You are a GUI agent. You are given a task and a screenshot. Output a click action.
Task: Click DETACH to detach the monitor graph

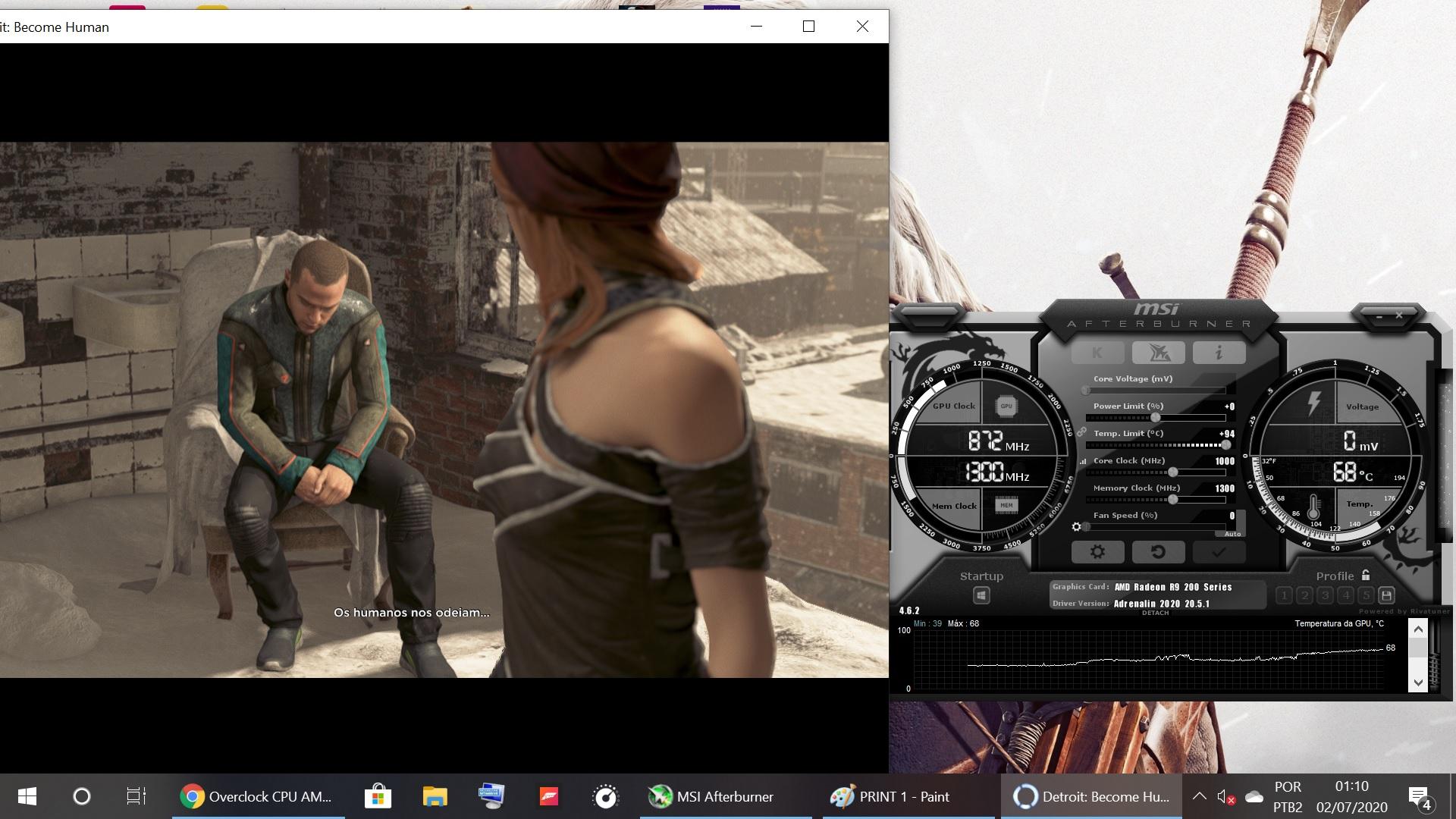tap(1155, 613)
